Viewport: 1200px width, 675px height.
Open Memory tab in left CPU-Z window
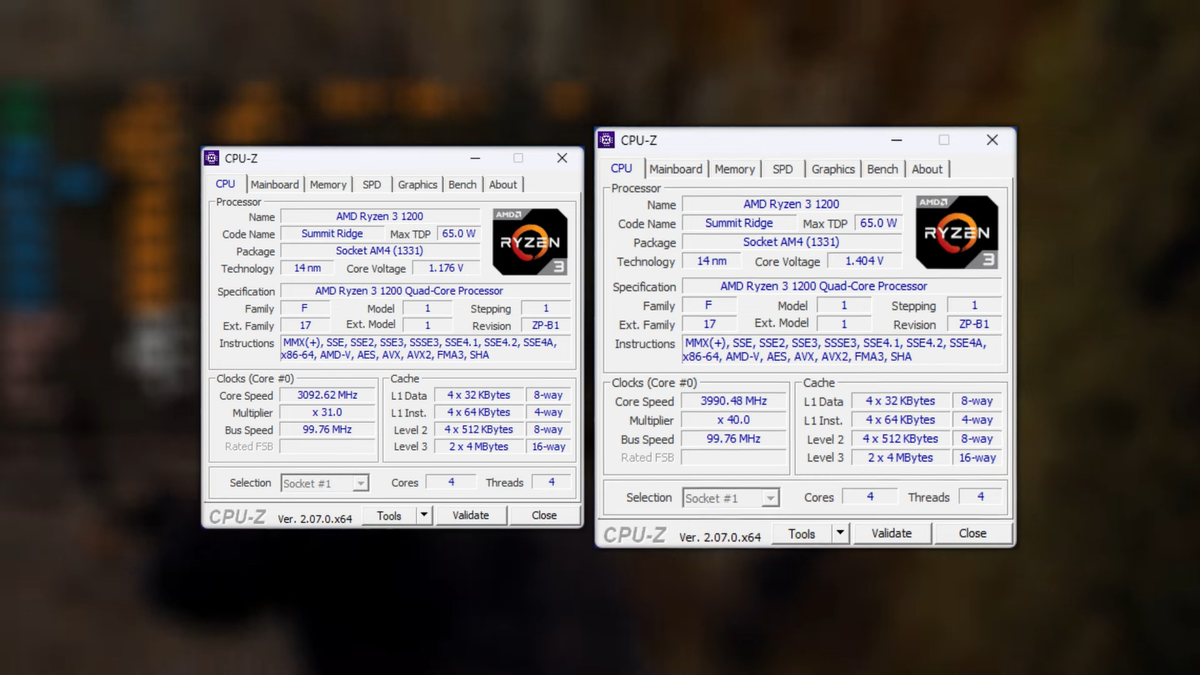(328, 185)
